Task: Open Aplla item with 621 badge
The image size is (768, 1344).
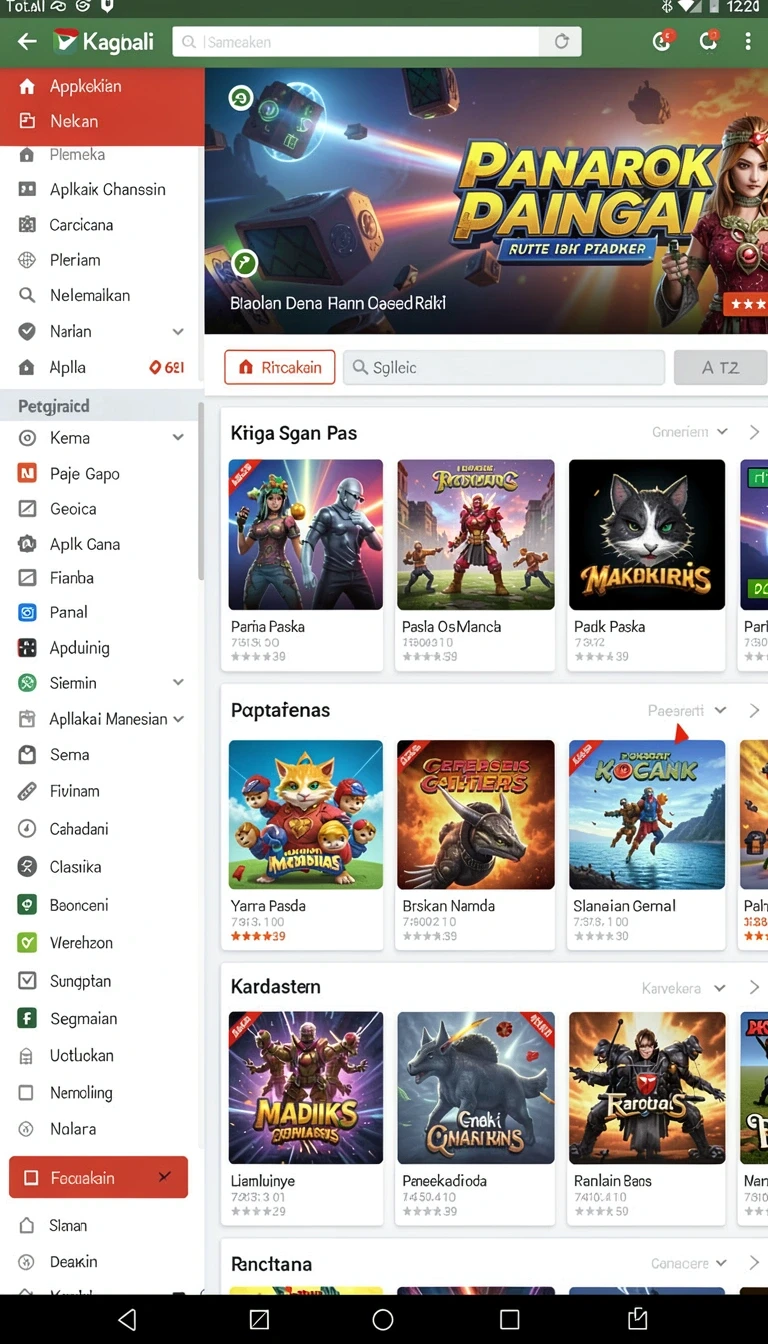Action: point(102,367)
